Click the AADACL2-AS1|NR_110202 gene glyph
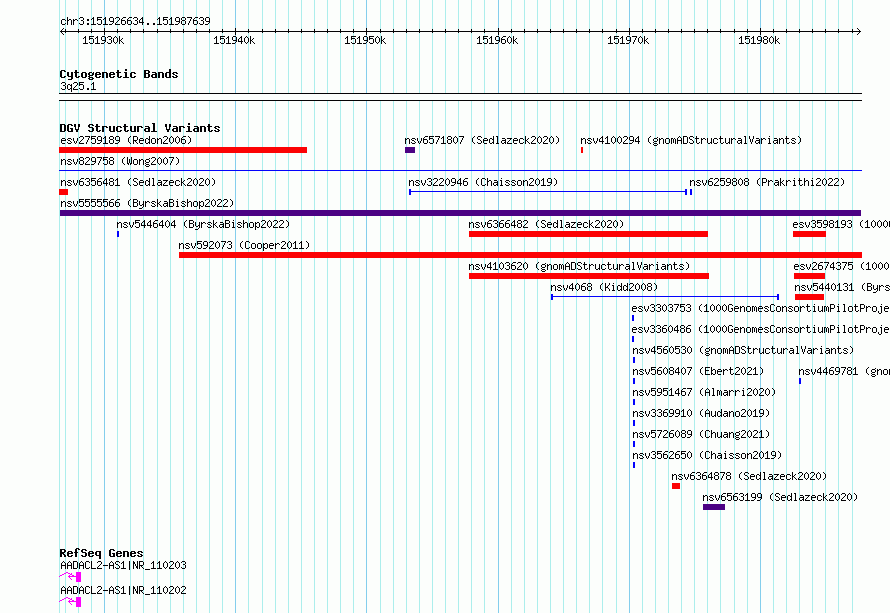Image resolution: width=890 pixels, height=613 pixels. click(x=70, y=602)
